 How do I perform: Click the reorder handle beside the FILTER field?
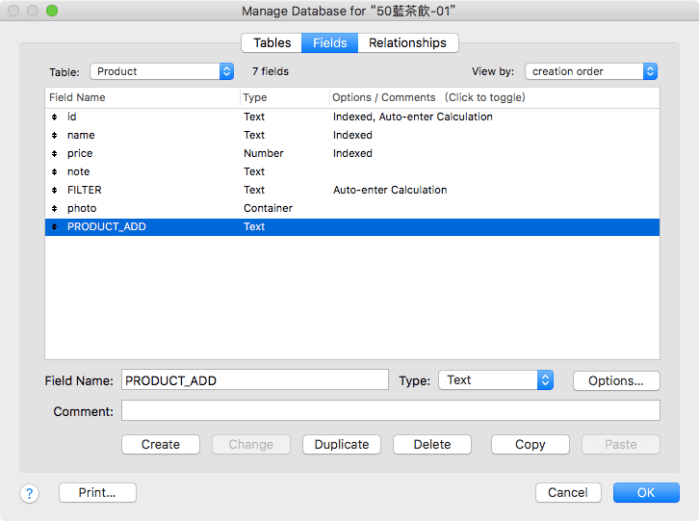(x=55, y=190)
